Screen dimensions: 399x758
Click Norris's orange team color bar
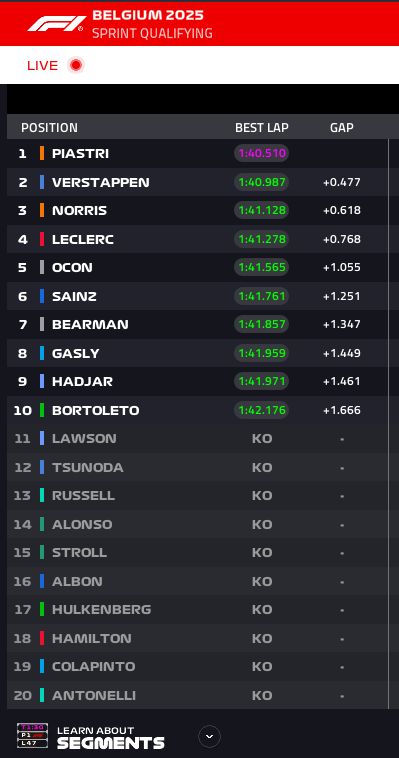pyautogui.click(x=42, y=210)
